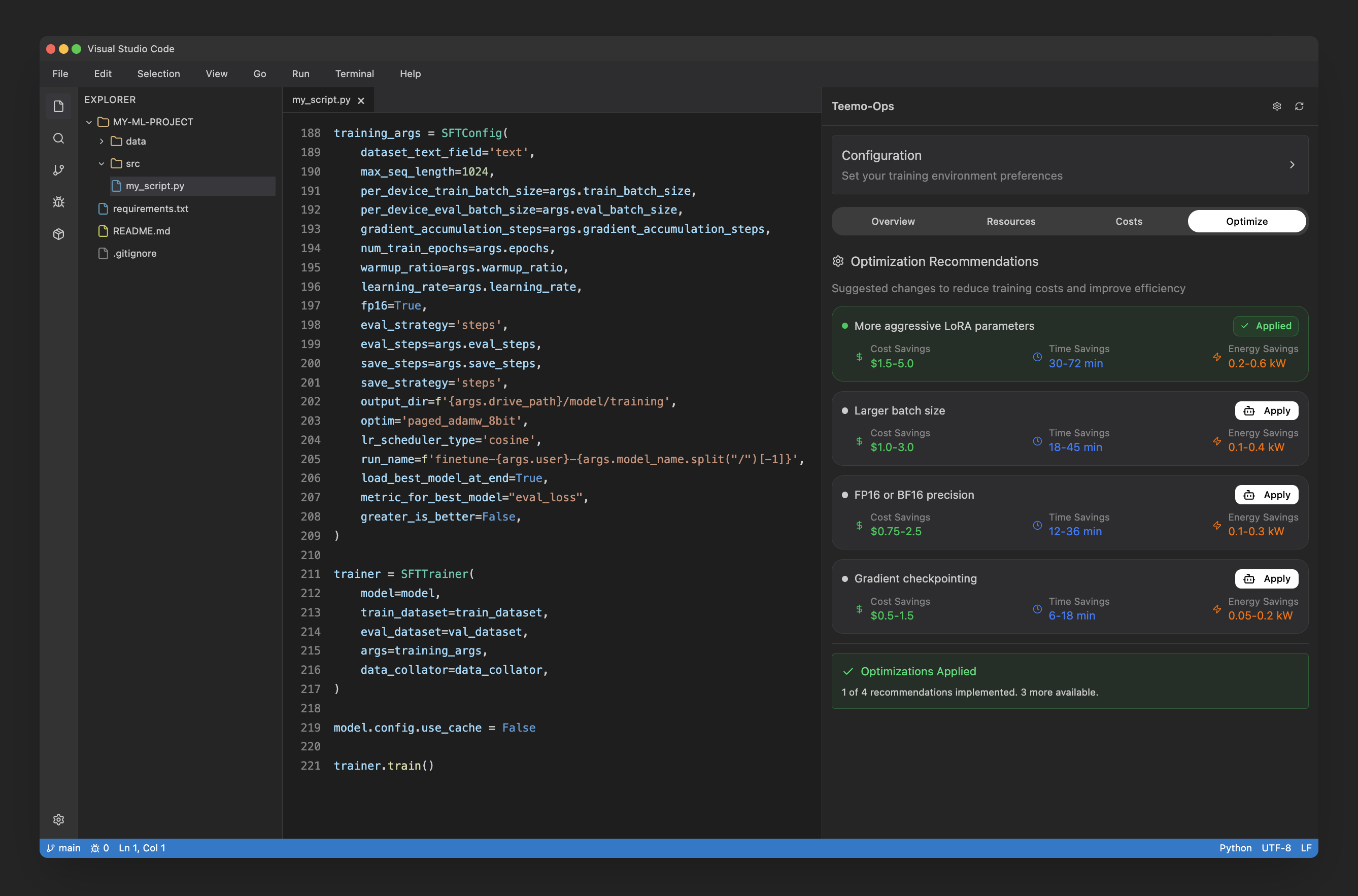Click the green check icon beside Optimizations Applied
Viewport: 1358px width, 896px height.
[x=848, y=671]
